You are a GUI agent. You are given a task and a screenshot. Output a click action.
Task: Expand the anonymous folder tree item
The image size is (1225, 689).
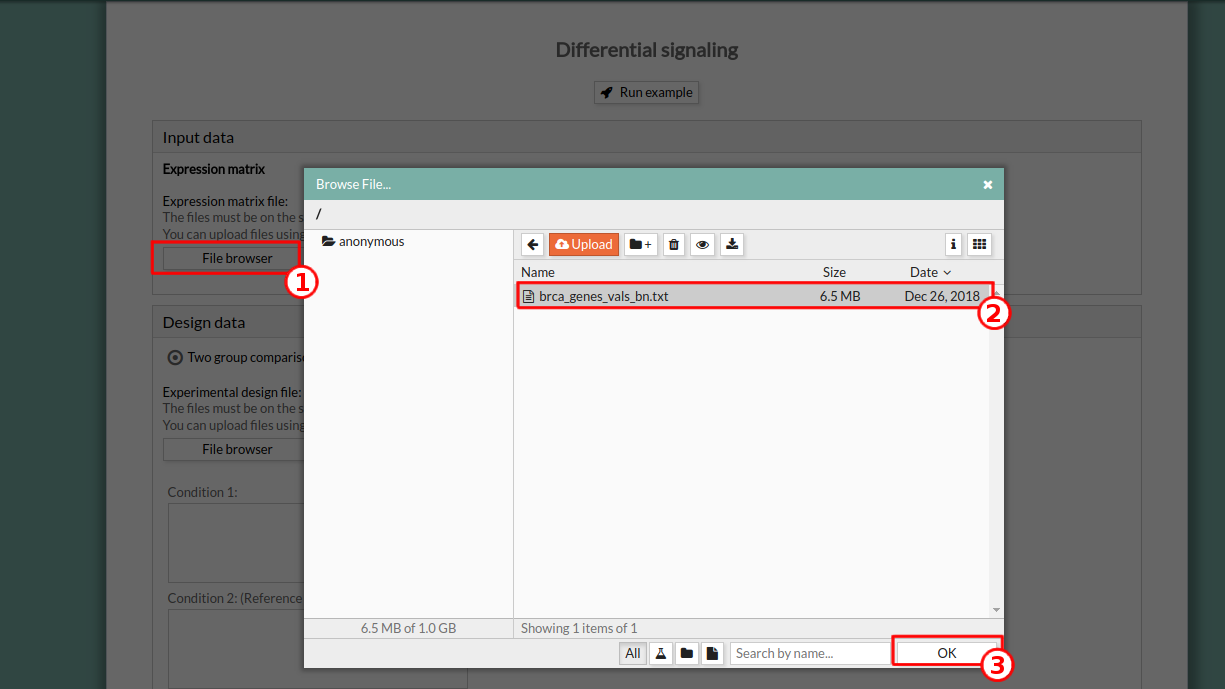(363, 241)
